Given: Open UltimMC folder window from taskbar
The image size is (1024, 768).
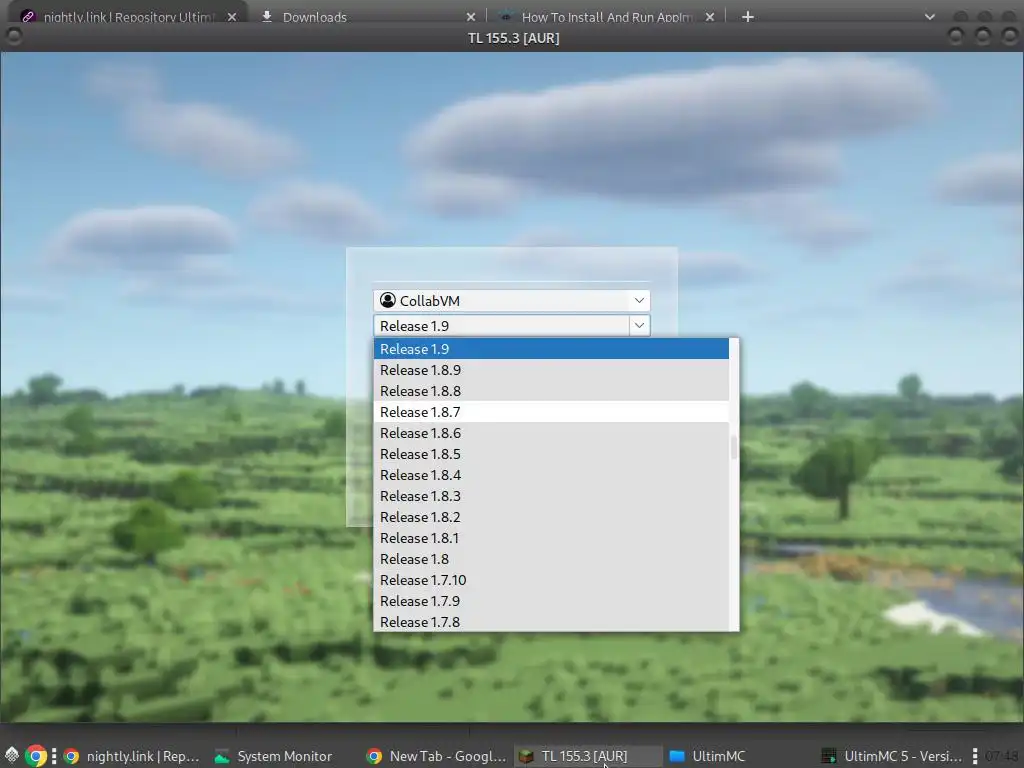Looking at the screenshot, I should [708, 756].
